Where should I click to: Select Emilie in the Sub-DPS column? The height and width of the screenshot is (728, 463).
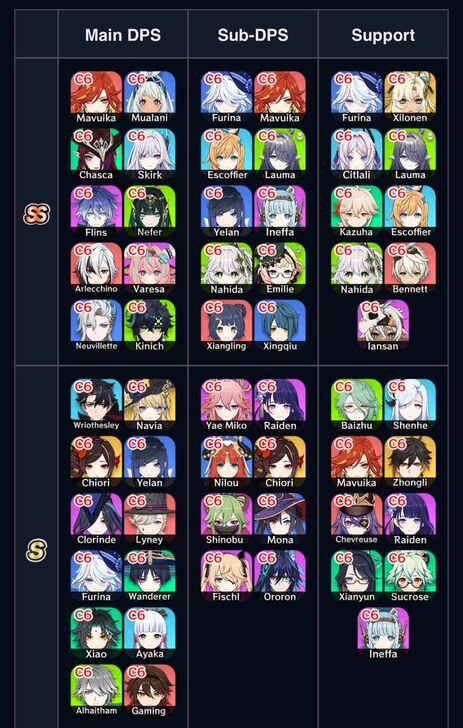point(280,268)
